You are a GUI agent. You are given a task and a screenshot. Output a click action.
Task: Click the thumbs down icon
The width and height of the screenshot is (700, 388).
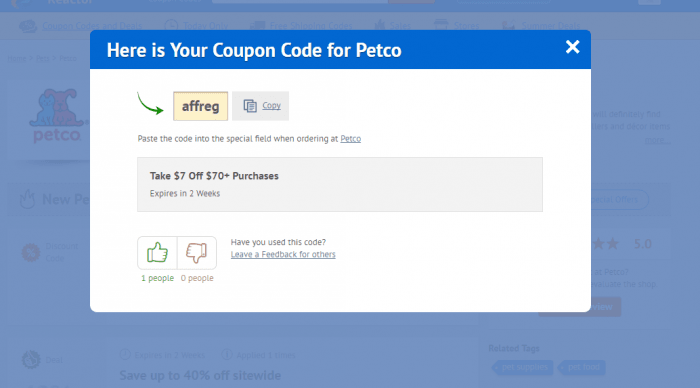(x=196, y=253)
